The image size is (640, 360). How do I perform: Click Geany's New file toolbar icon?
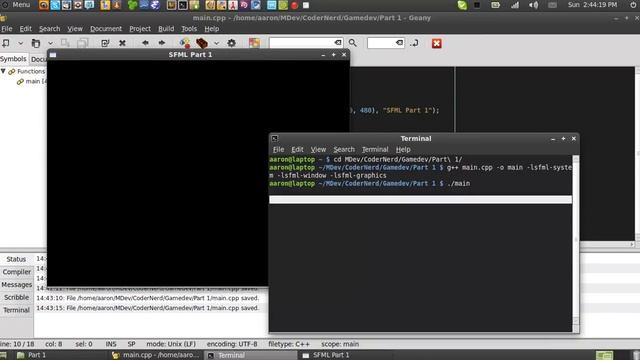pyautogui.click(x=6, y=43)
